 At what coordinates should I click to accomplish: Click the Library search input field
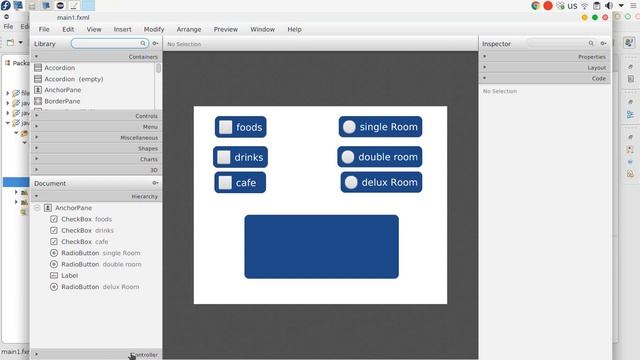pyautogui.click(x=109, y=43)
